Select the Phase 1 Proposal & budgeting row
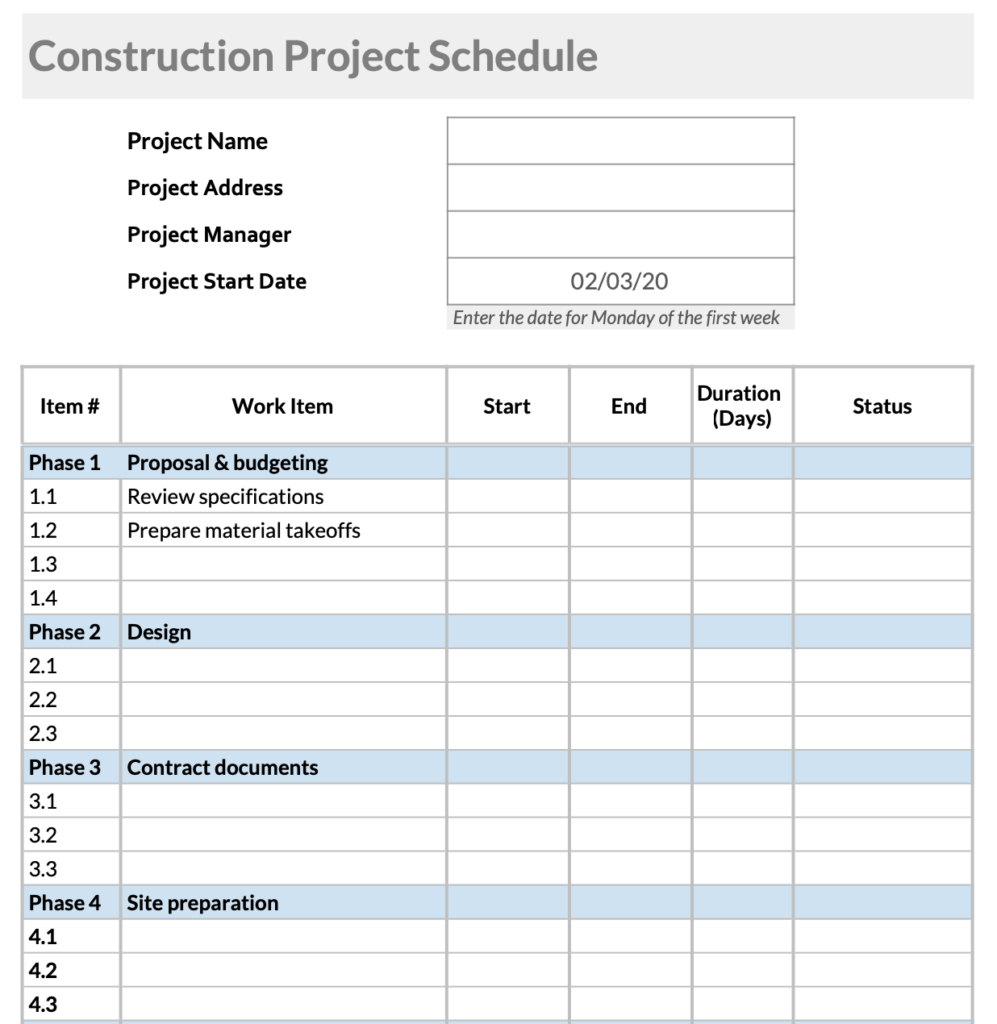The width and height of the screenshot is (997, 1024). (x=227, y=463)
